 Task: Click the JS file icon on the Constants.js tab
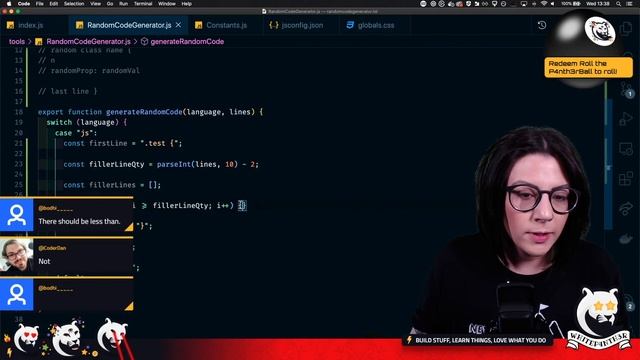(x=198, y=25)
